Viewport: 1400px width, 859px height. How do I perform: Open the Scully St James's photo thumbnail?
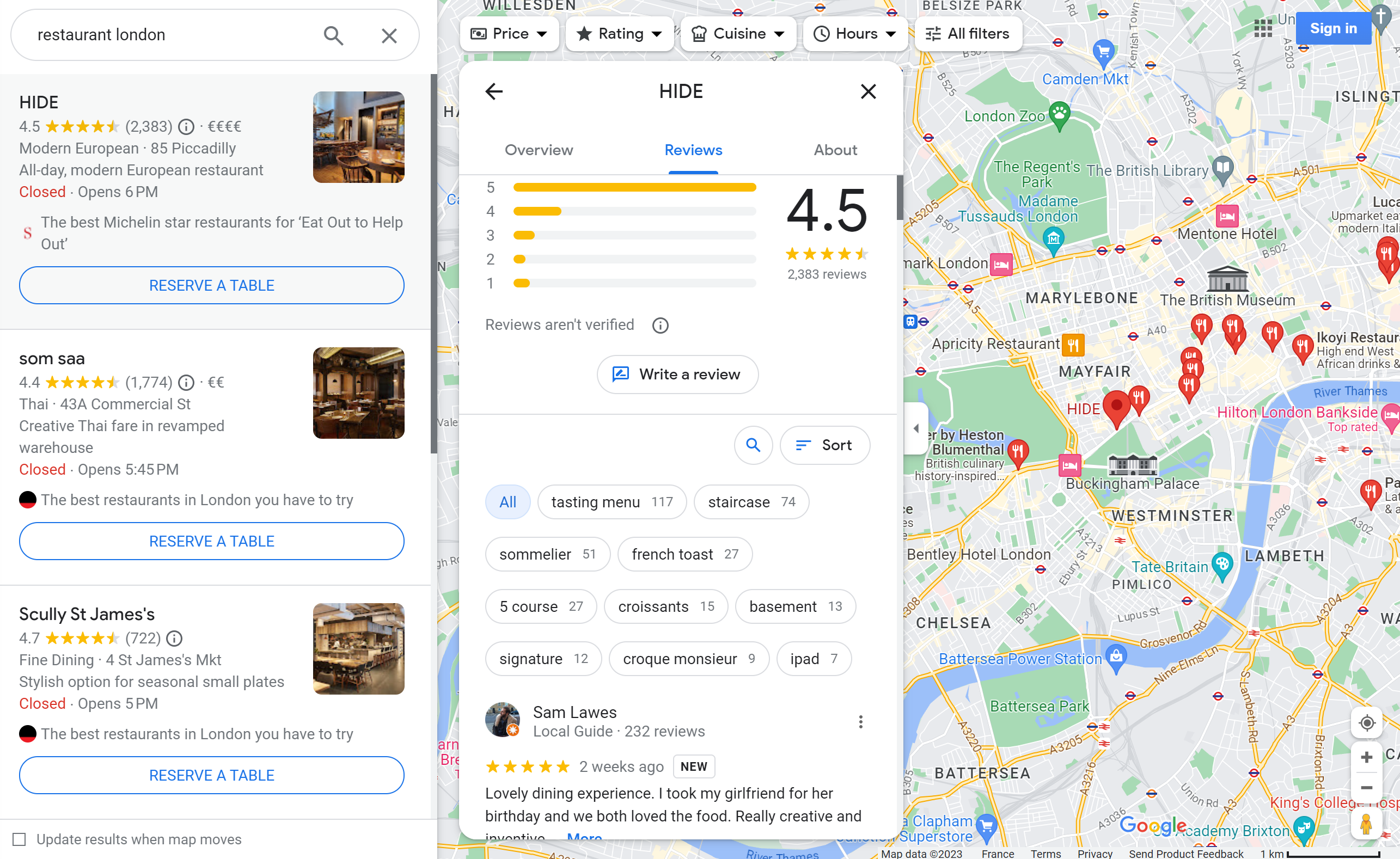[x=358, y=649]
